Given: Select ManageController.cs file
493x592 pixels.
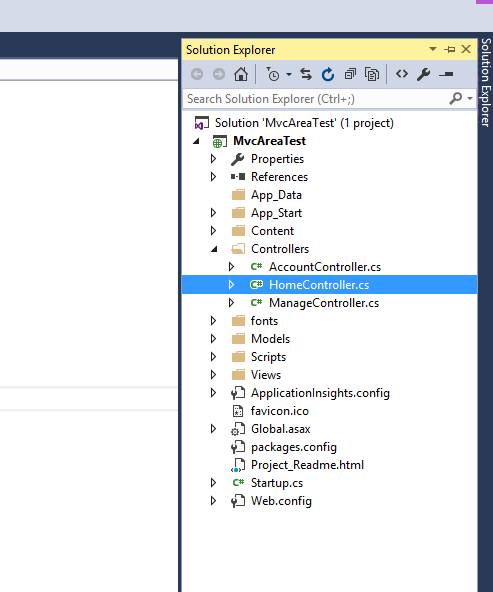Looking at the screenshot, I should pyautogui.click(x=324, y=303).
